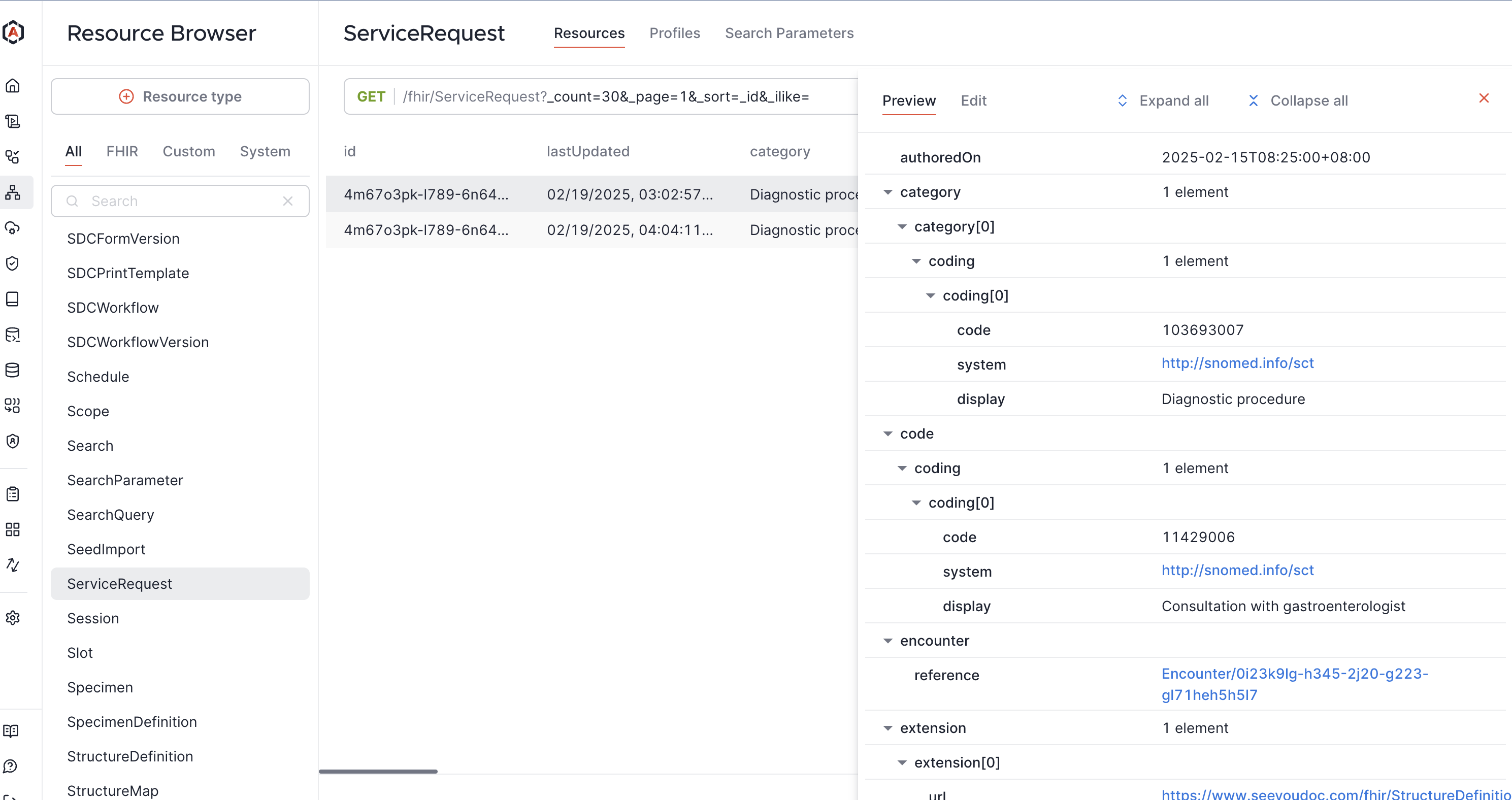
Task: Open the cloud settings sidebar icon
Action: pyautogui.click(x=13, y=229)
